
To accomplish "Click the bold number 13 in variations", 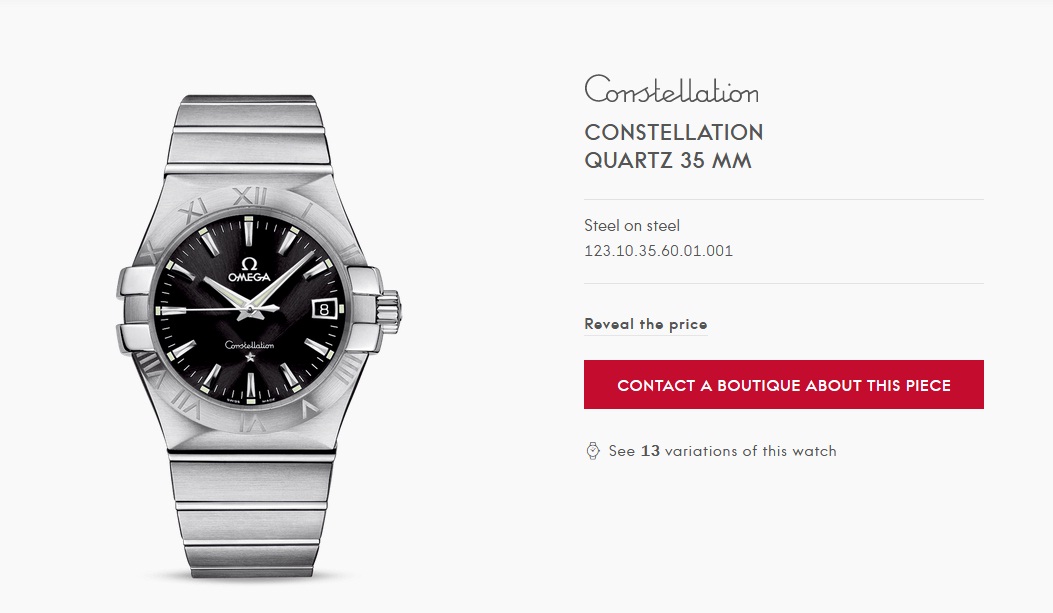I will [650, 451].
